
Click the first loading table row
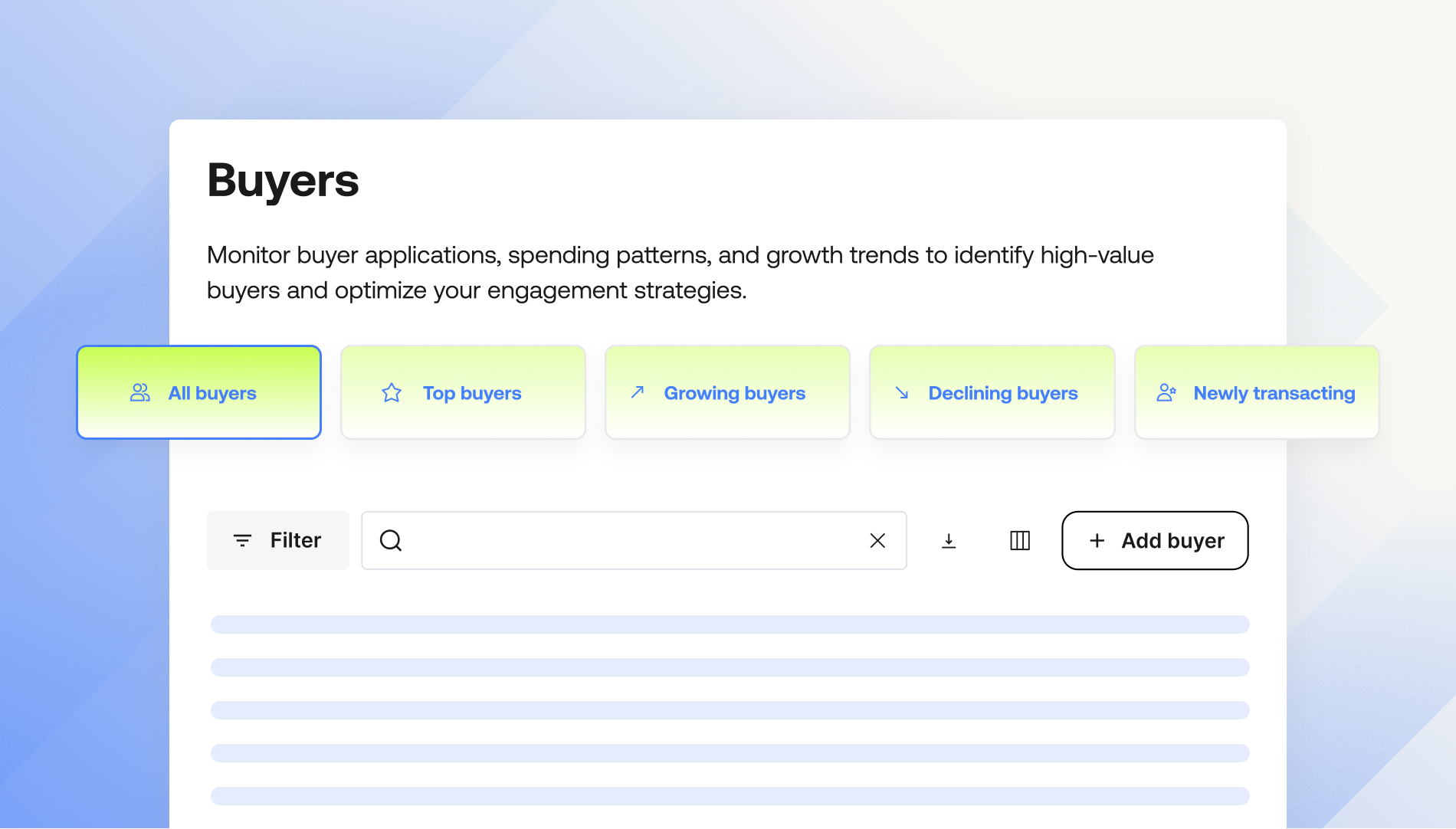[730, 624]
